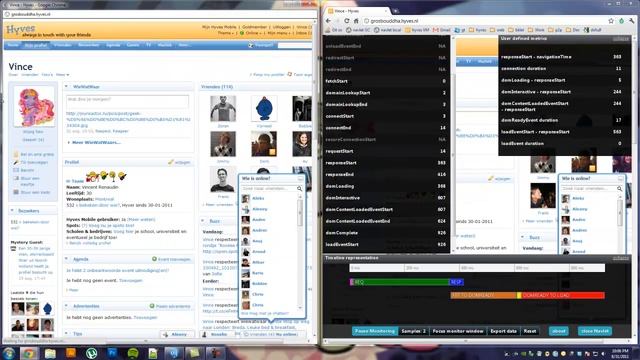The height and width of the screenshot is (360, 640).
Task: Minimize right Wie is online chat panel
Action: click(x=620, y=179)
